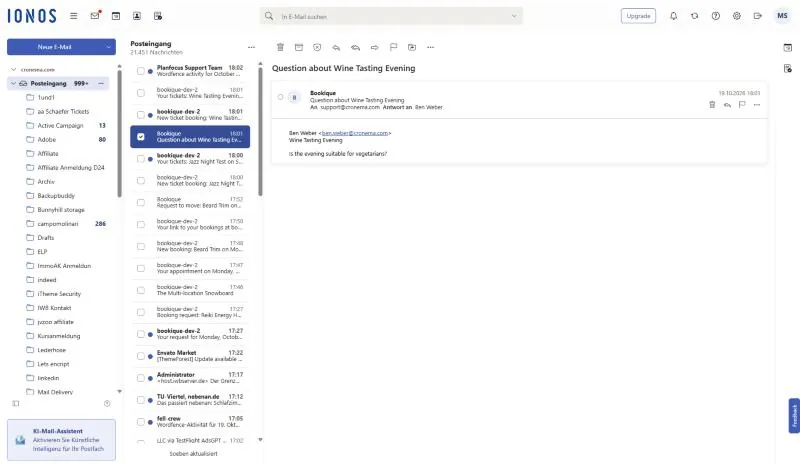Viewport: 800px width, 464px height.
Task: Open the help question mark icon
Action: [x=716, y=16]
